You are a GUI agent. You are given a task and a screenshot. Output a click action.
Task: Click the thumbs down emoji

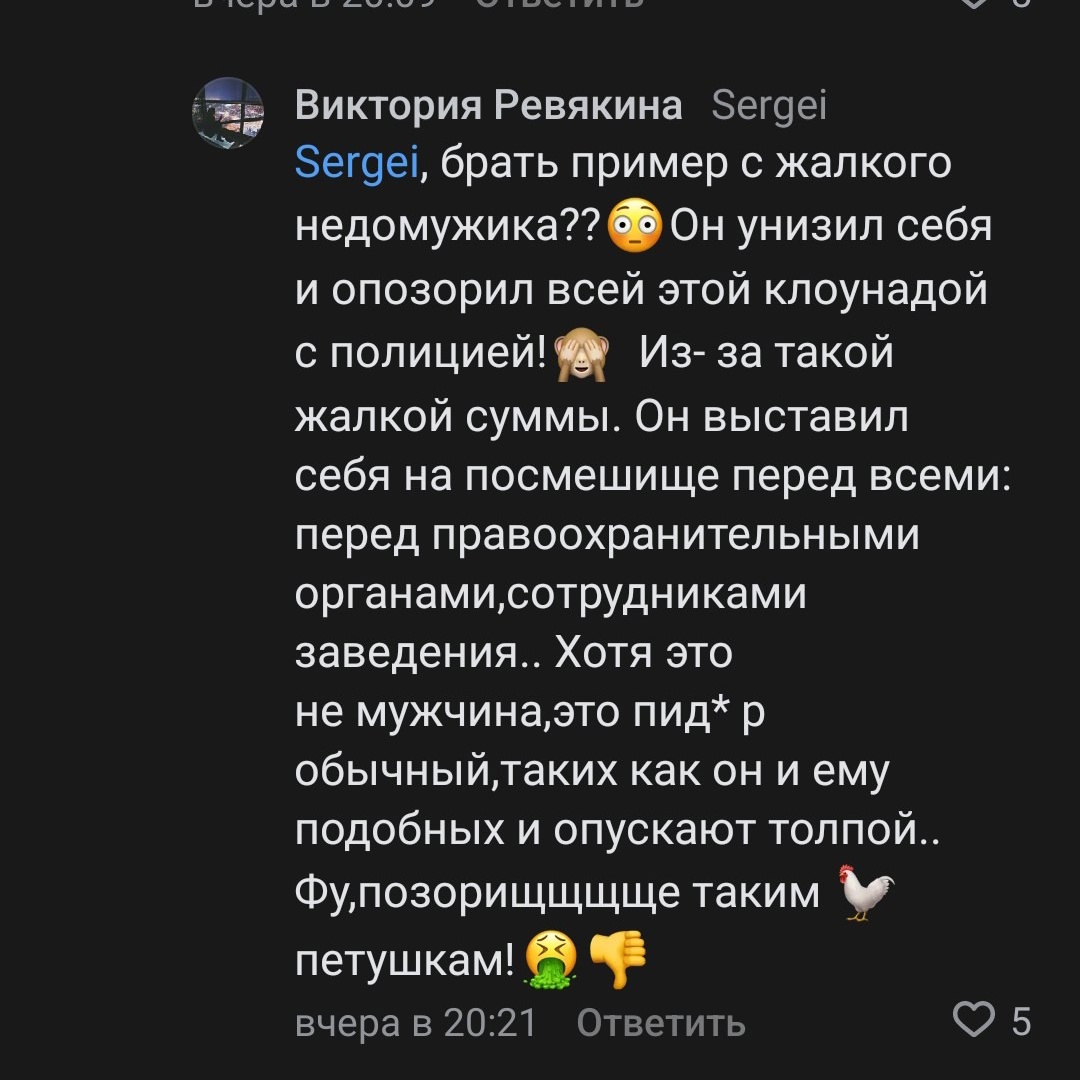point(618,959)
